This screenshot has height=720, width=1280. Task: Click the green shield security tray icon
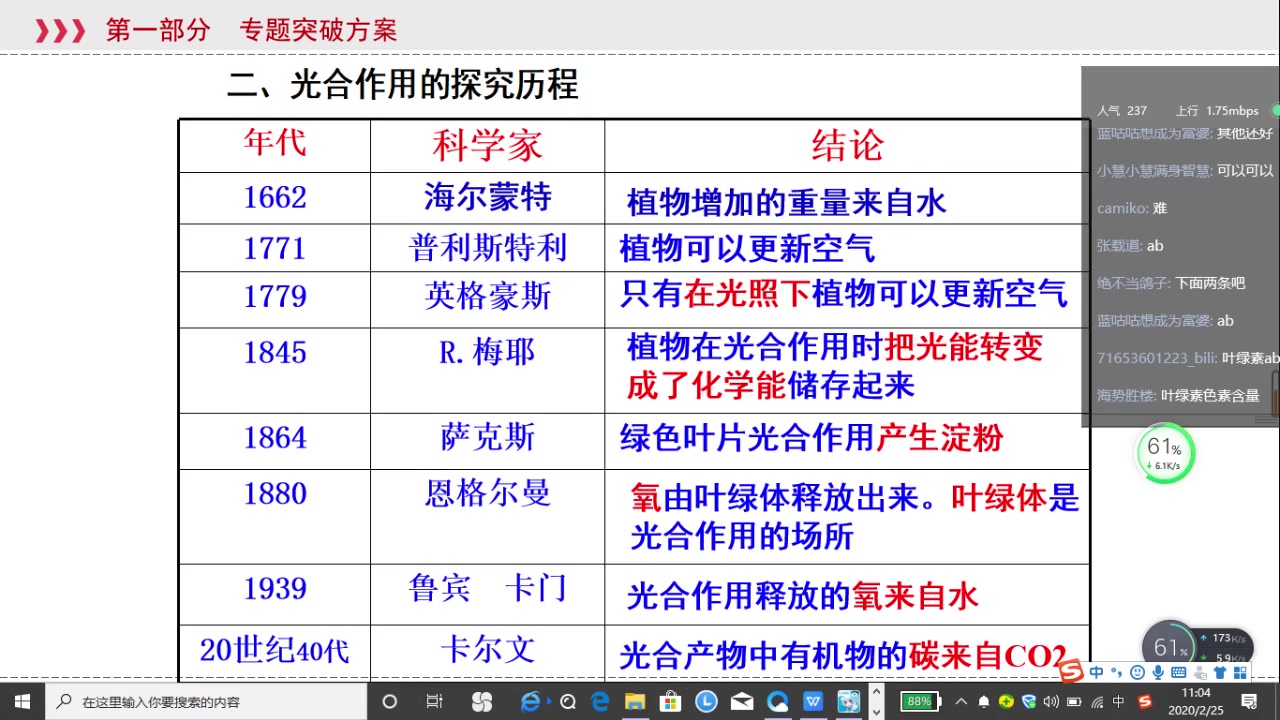click(1029, 701)
